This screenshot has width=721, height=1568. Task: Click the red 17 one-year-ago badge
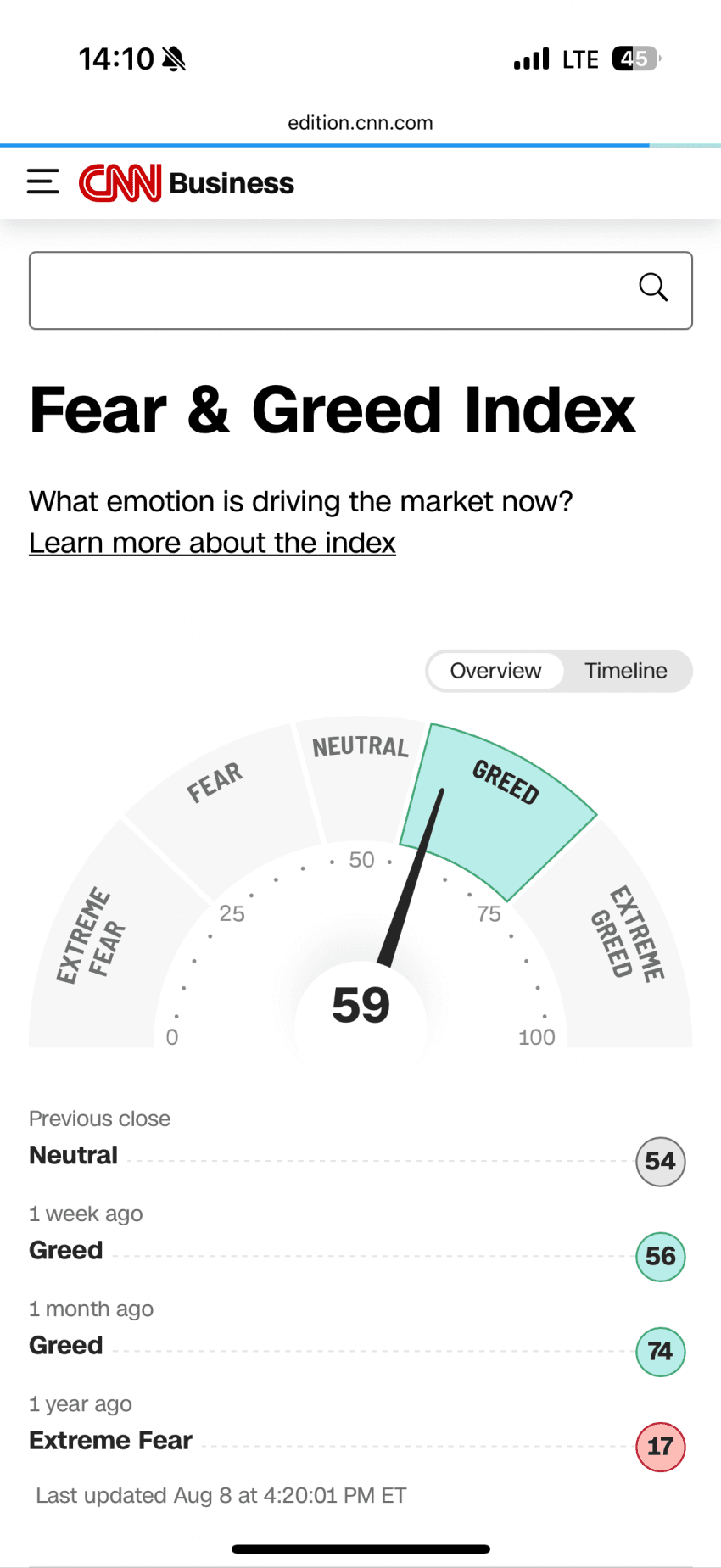coord(660,1446)
